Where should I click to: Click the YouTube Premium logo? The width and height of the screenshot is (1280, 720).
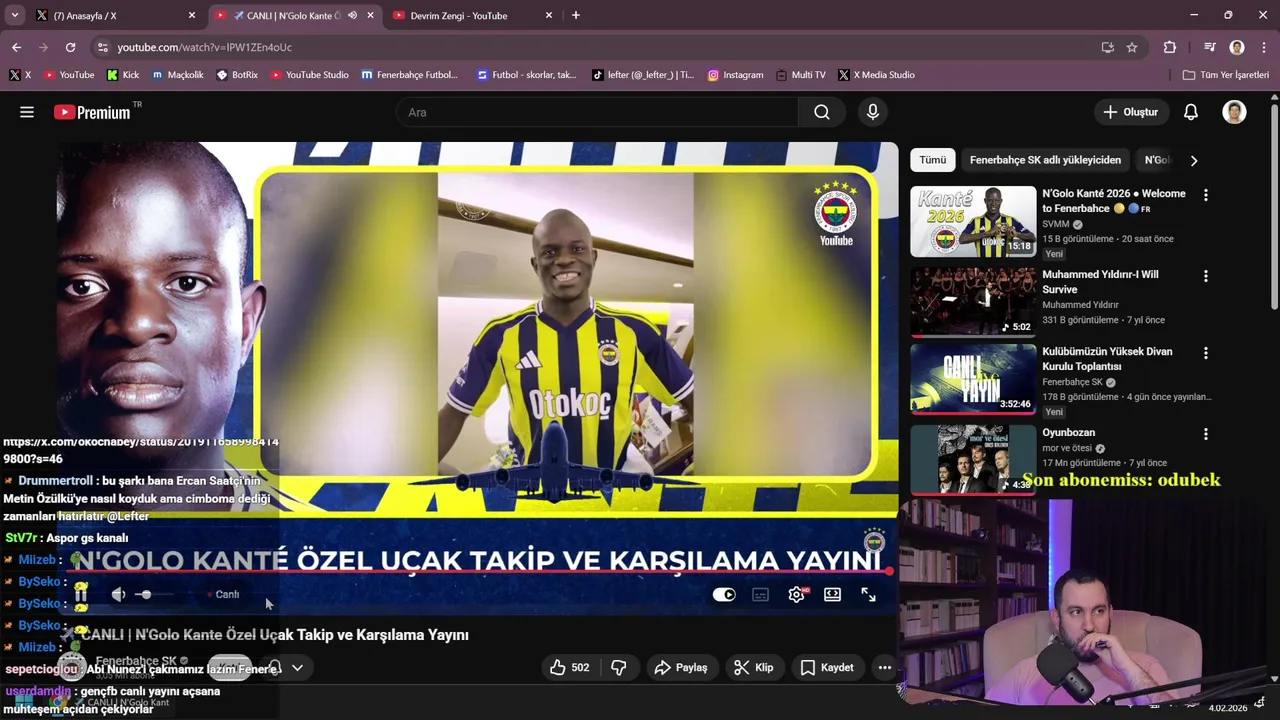(x=92, y=112)
